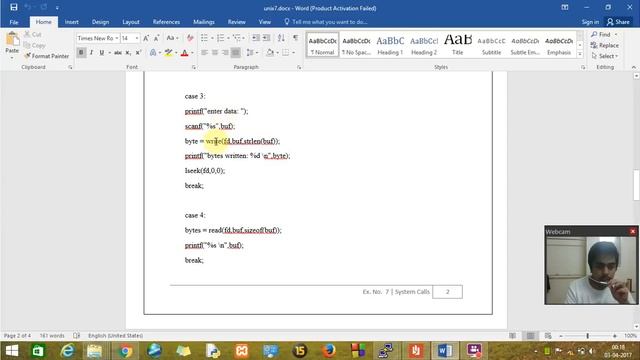Open the font size dropdown
The height and width of the screenshot is (360, 640).
[137, 38]
